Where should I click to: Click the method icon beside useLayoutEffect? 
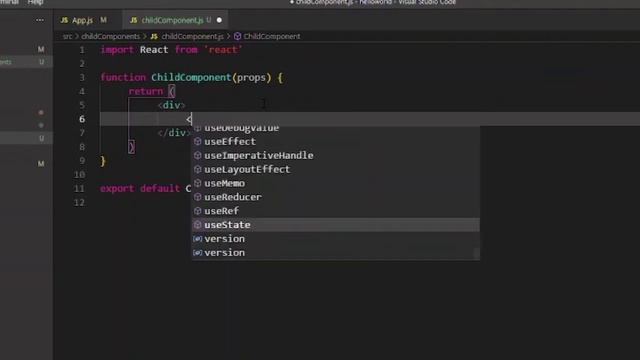point(198,169)
